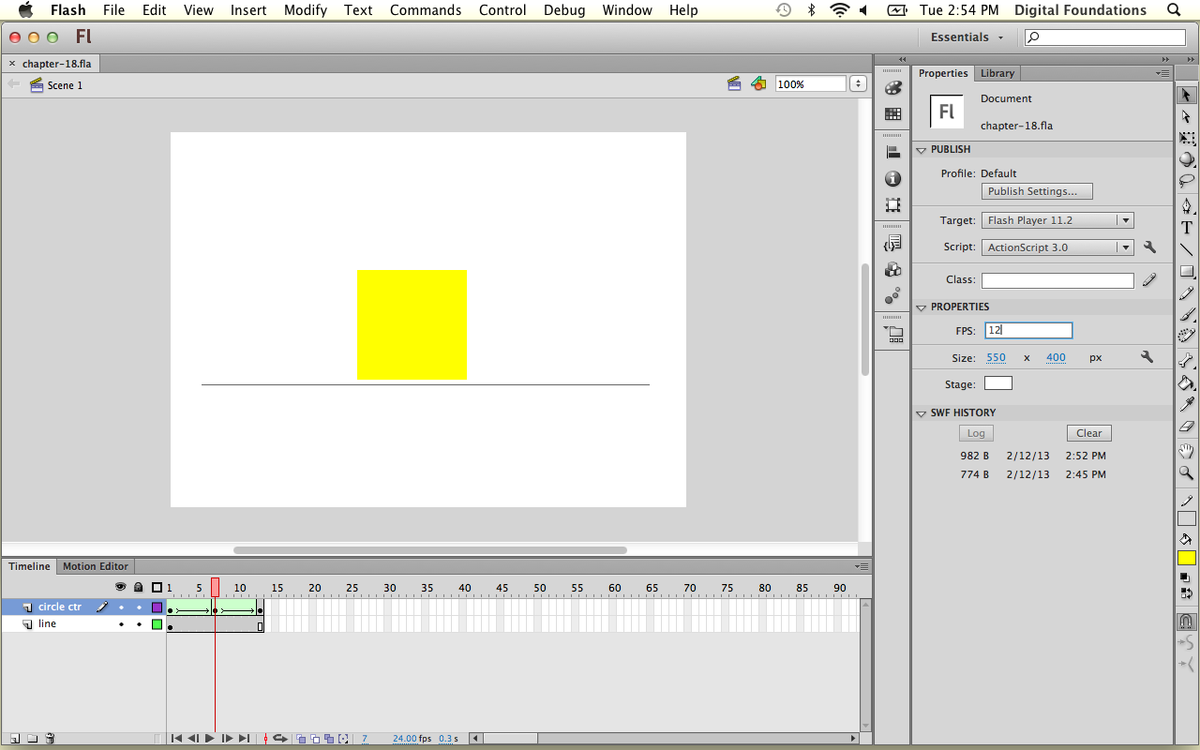1200x750 pixels.
Task: Delete layer with timeline trash icon
Action: tap(50, 739)
